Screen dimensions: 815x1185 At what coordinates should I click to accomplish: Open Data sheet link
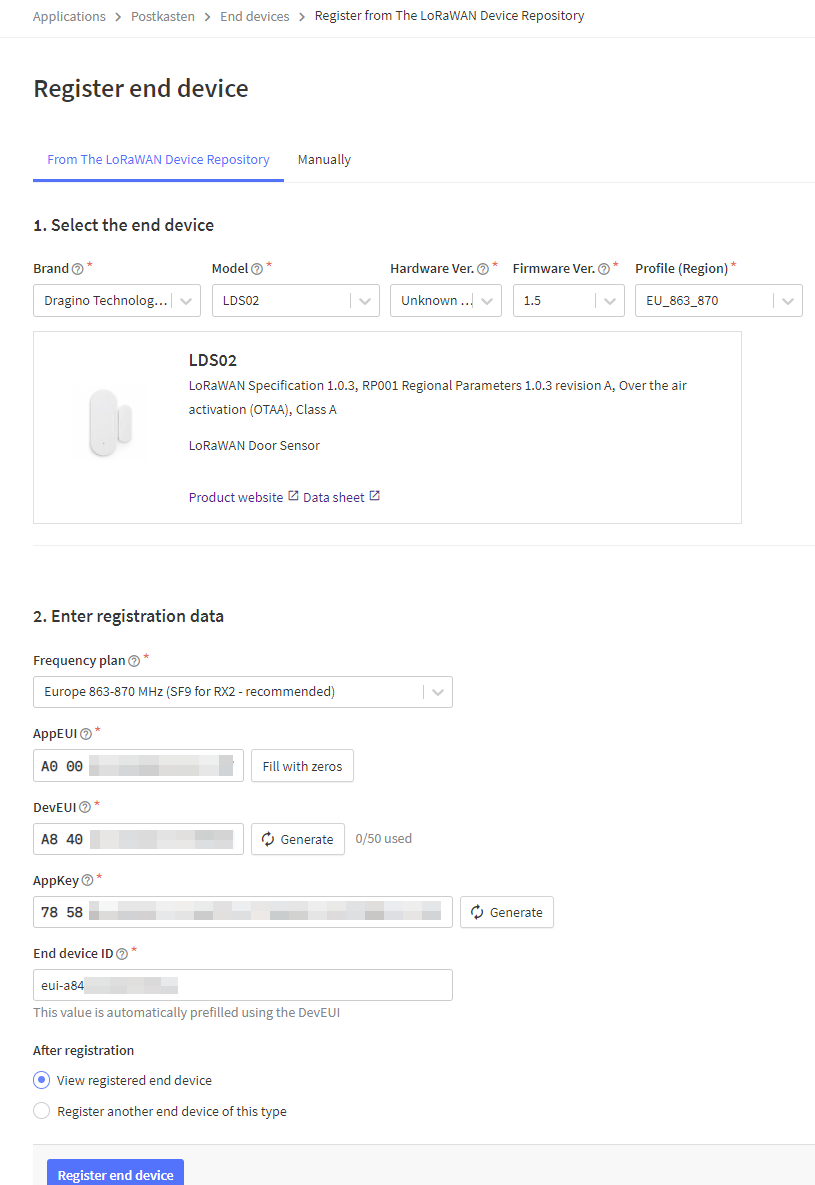333,497
